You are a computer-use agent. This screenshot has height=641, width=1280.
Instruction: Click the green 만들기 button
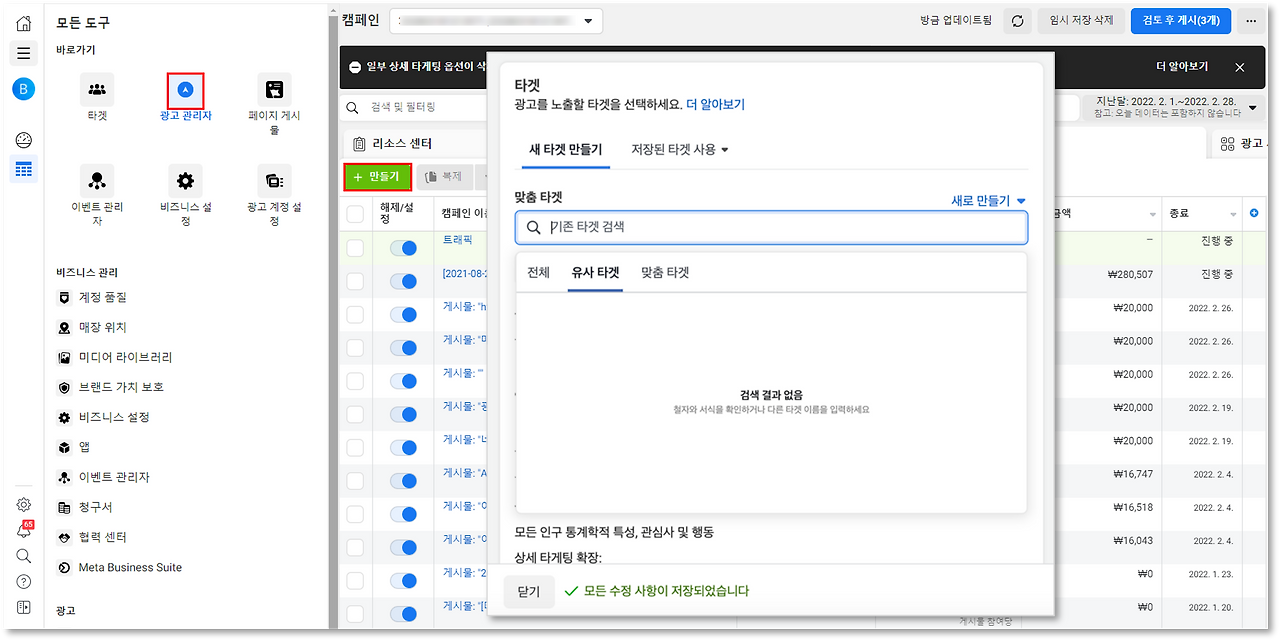point(377,176)
